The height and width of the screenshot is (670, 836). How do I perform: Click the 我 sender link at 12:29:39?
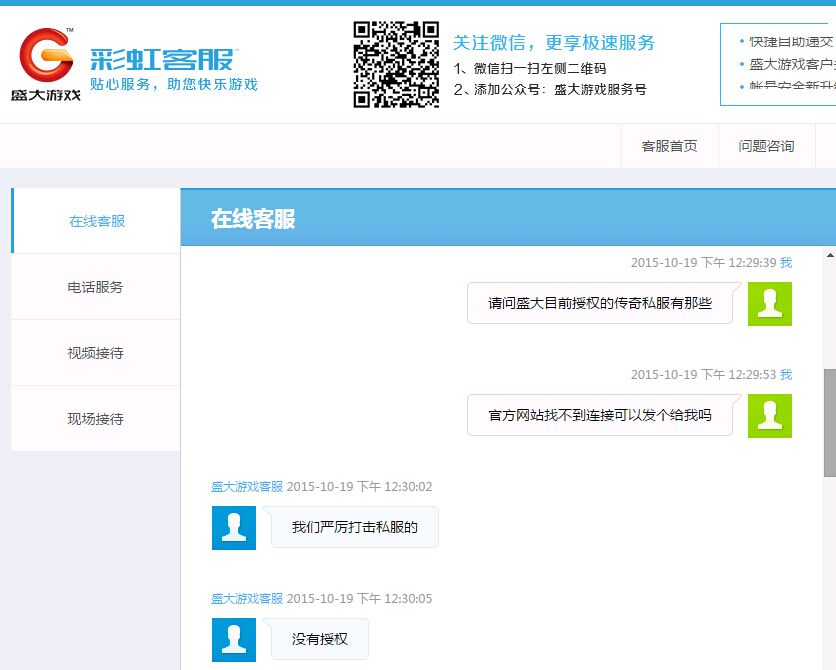click(786, 263)
